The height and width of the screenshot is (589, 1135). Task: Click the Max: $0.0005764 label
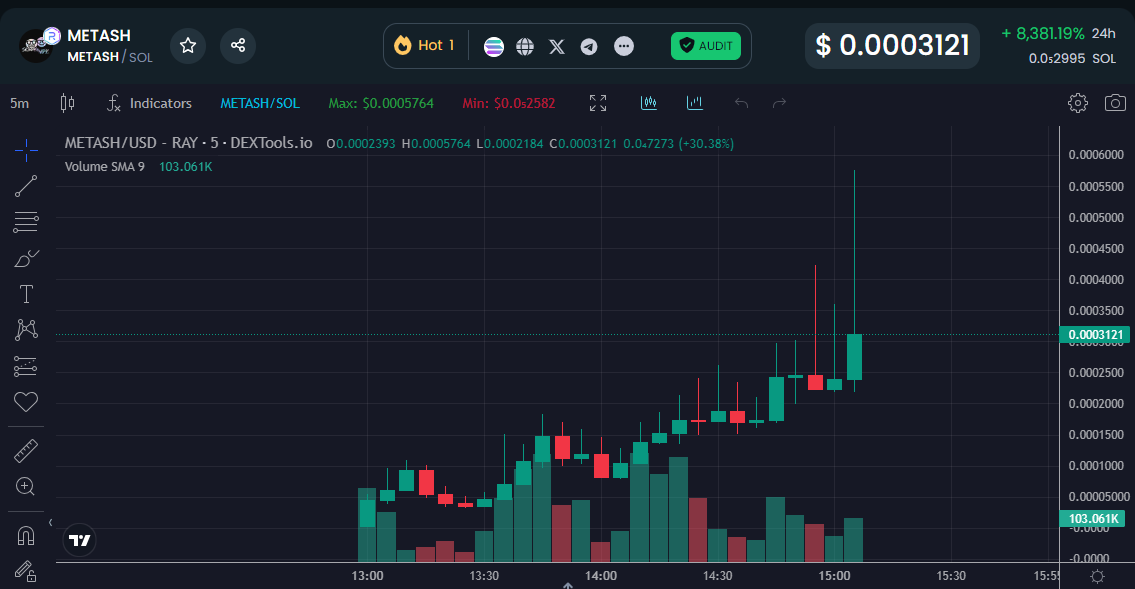tap(381, 103)
